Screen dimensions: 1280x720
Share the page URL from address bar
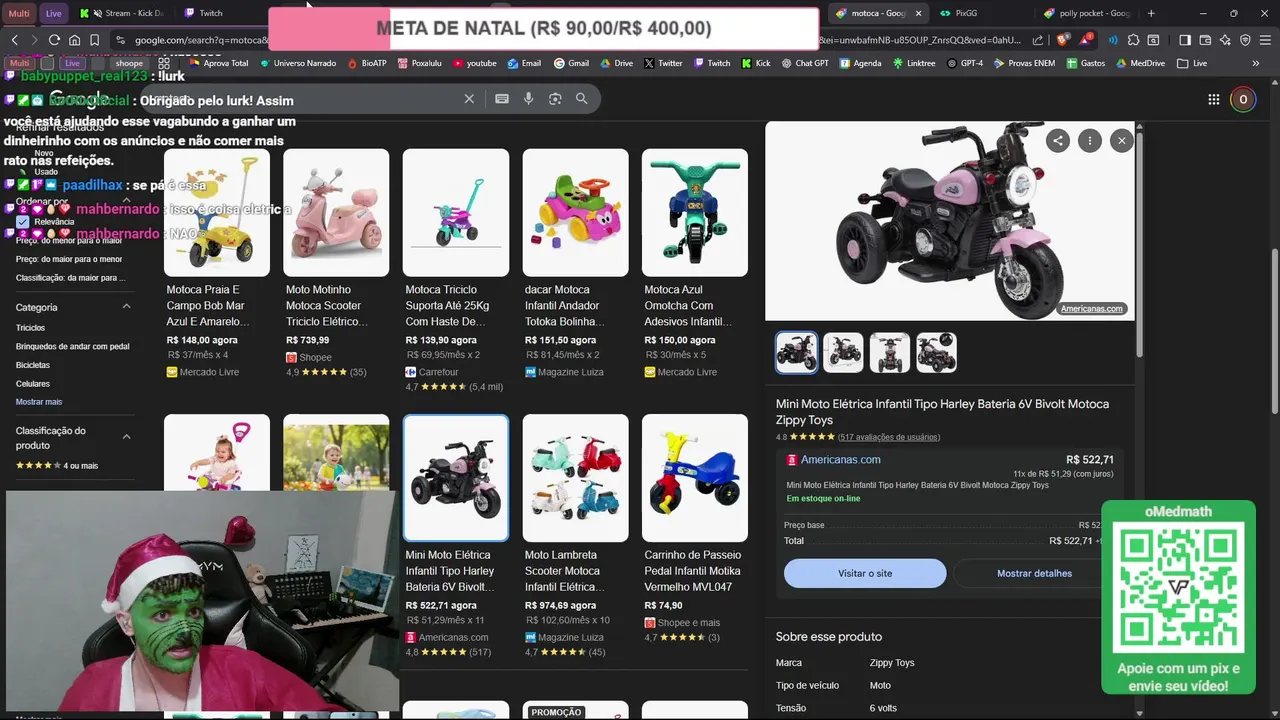[x=1037, y=40]
